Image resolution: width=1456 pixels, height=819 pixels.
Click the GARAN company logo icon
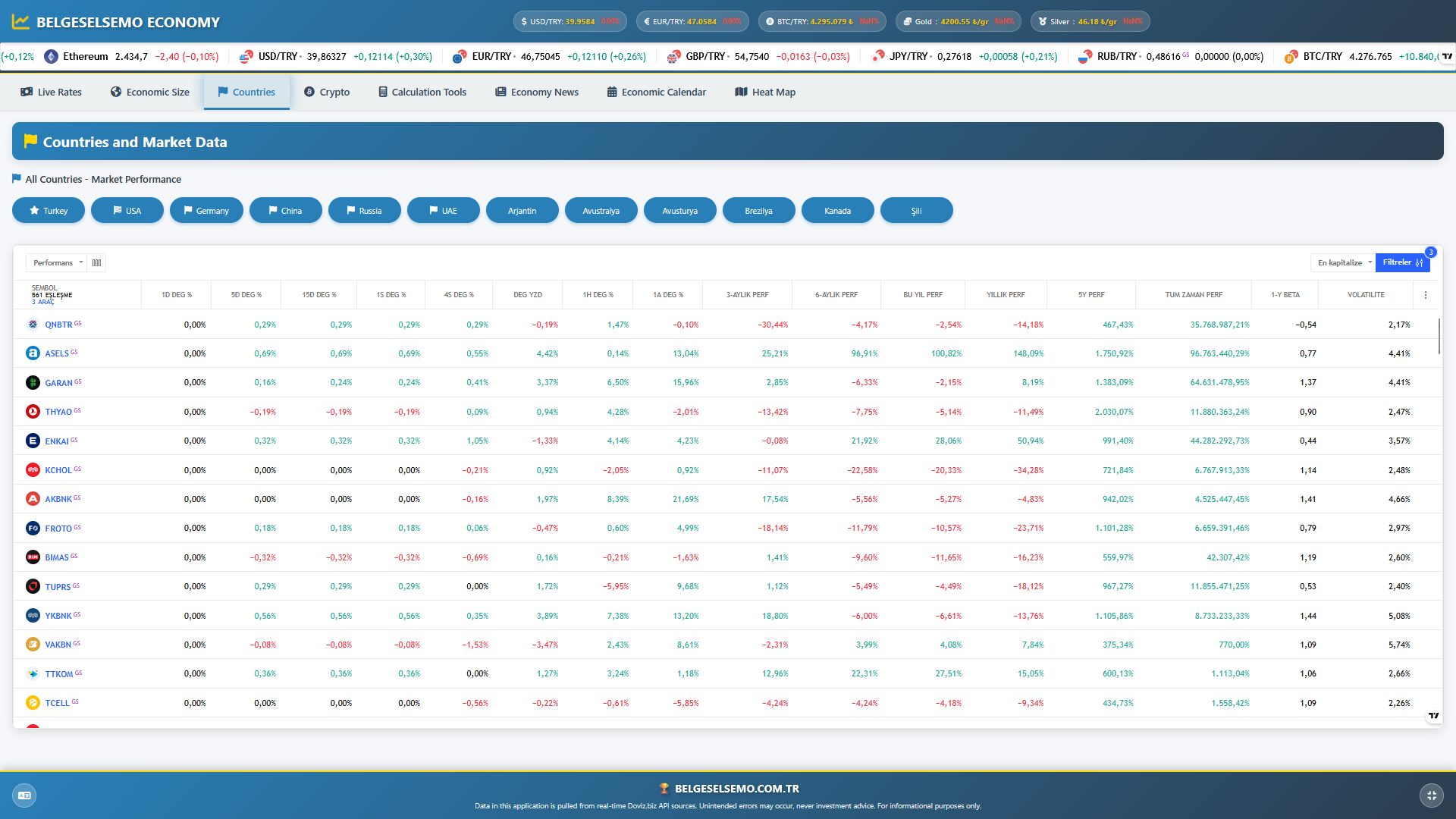[x=33, y=383]
